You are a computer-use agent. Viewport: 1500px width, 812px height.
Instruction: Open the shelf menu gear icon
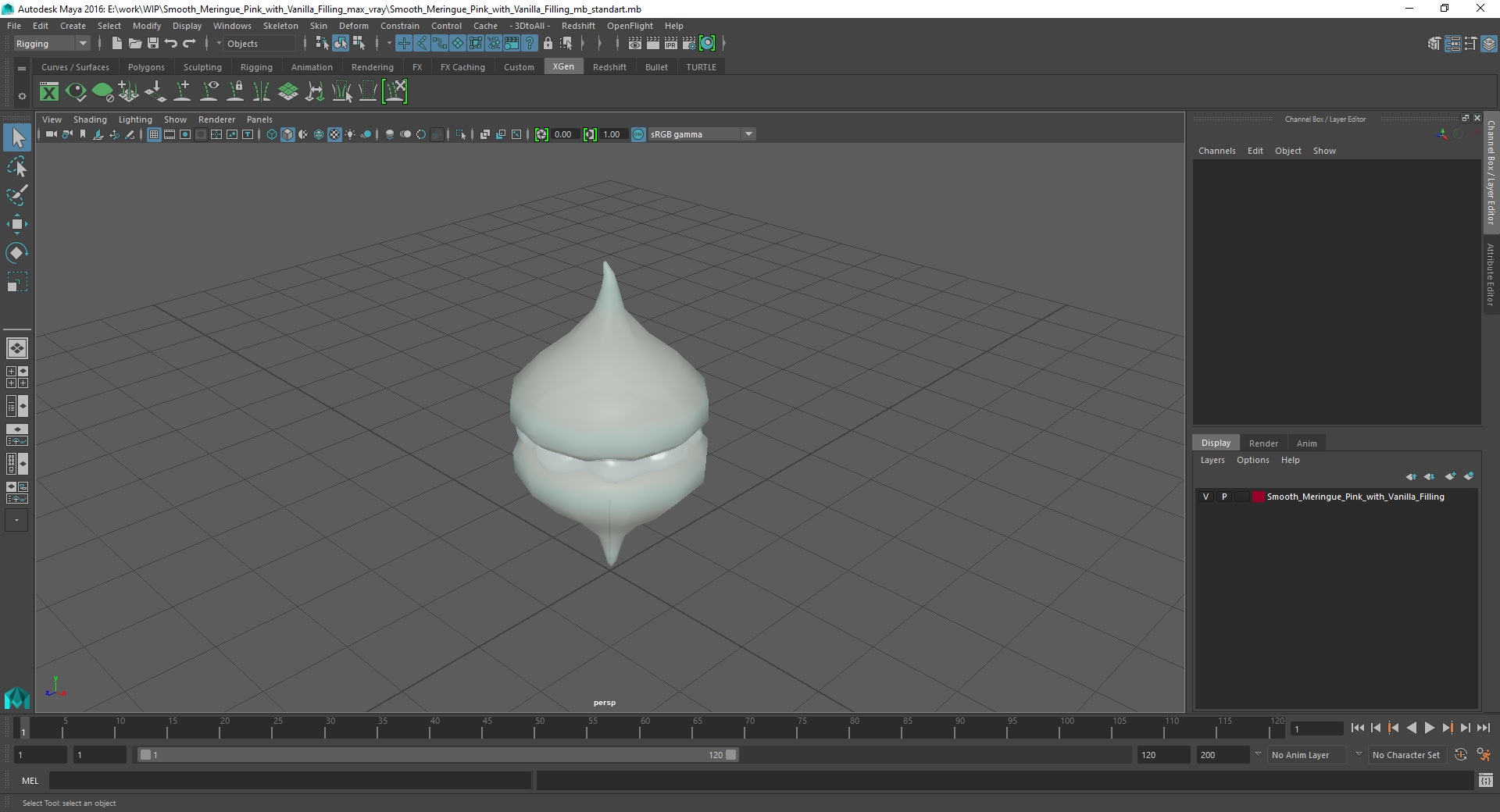pyautogui.click(x=22, y=96)
